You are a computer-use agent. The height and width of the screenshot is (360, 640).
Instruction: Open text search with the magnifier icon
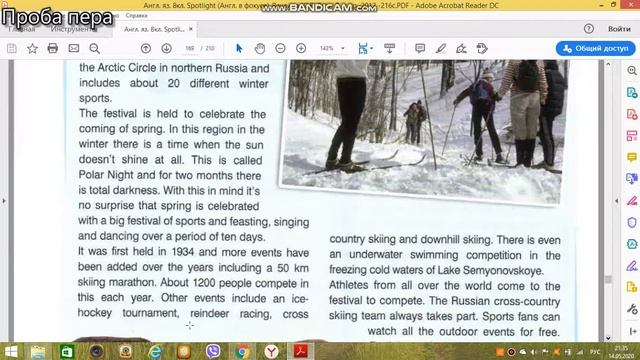tap(95, 49)
